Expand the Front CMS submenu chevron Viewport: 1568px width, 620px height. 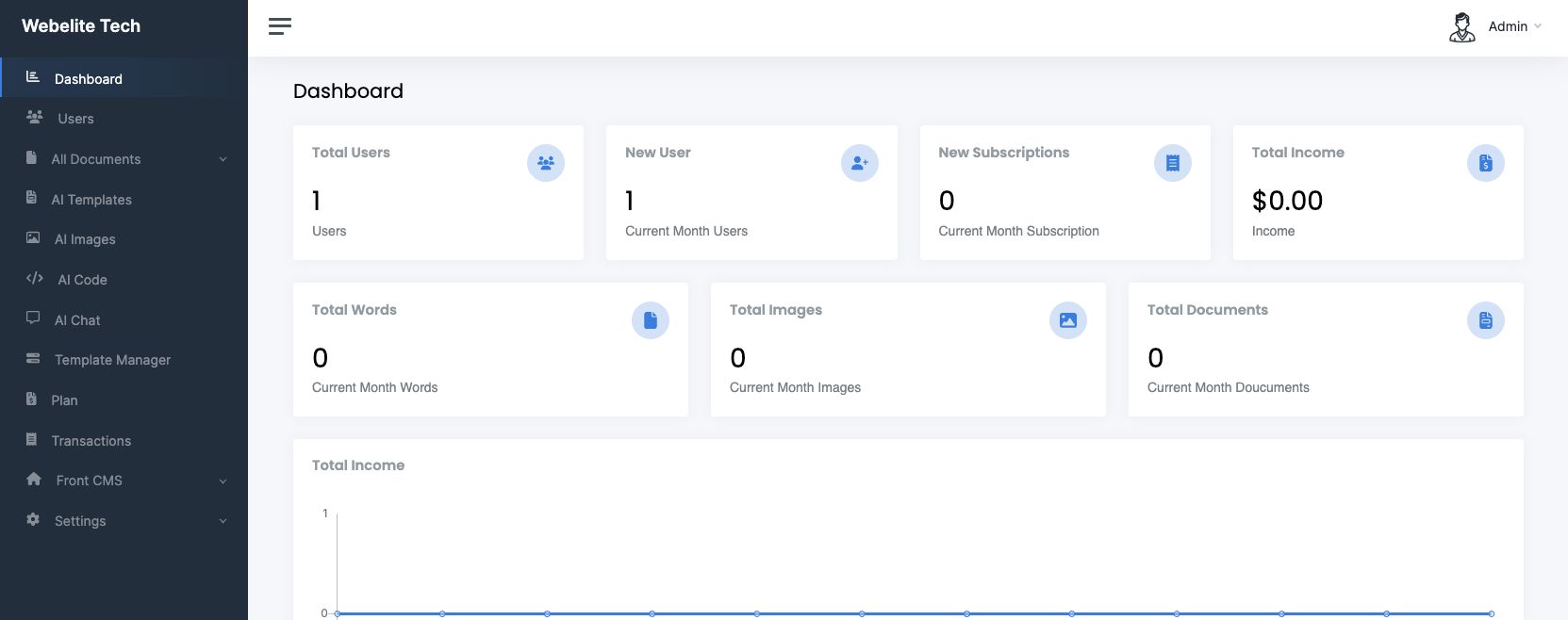tap(223, 481)
